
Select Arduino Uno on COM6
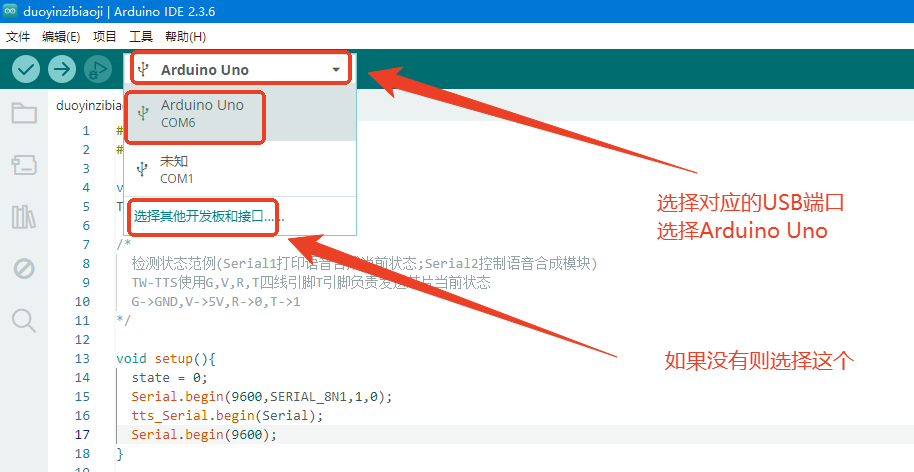pos(240,114)
